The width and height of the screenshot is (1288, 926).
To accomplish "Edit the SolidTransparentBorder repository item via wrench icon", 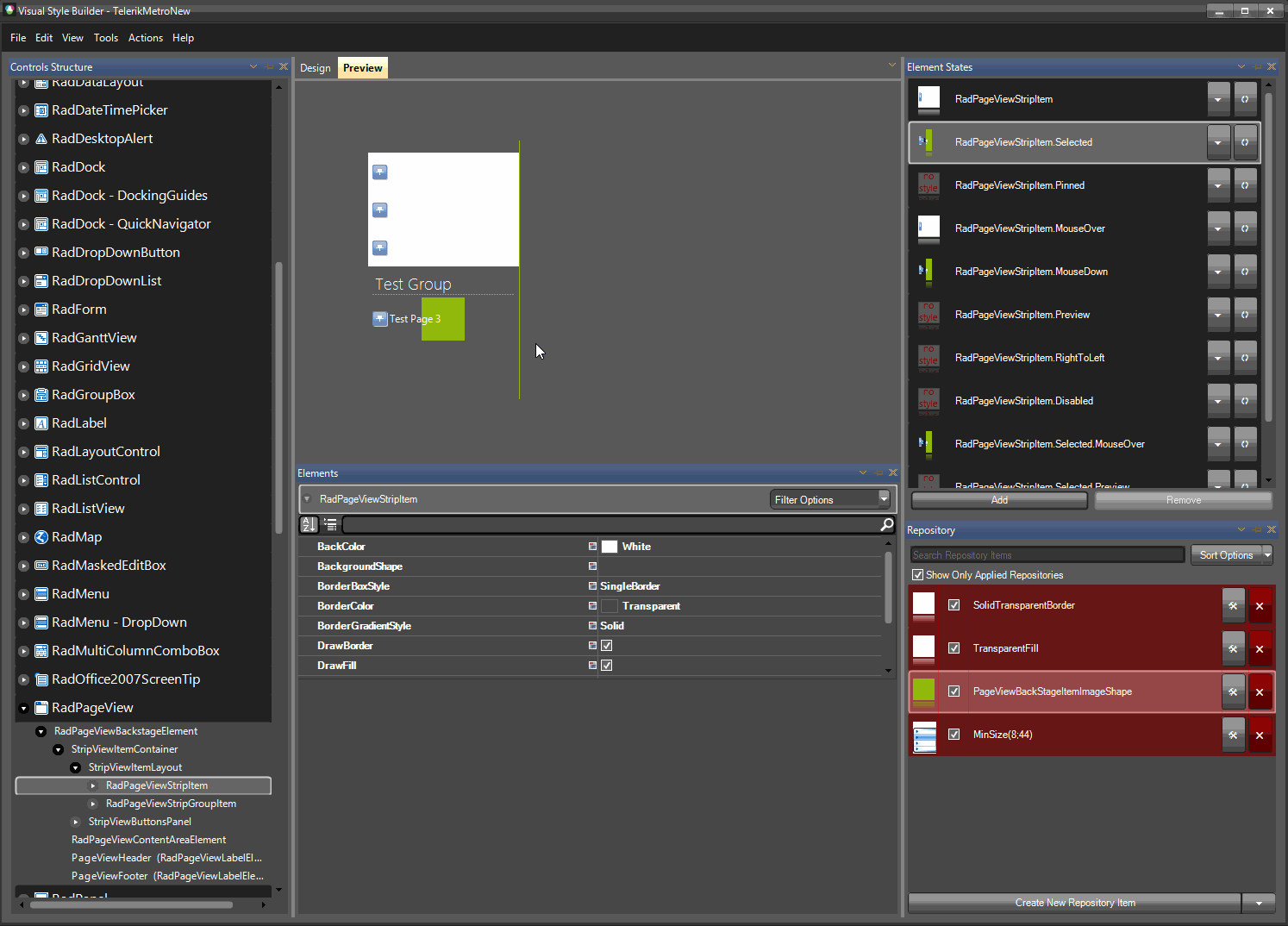I will tap(1233, 605).
